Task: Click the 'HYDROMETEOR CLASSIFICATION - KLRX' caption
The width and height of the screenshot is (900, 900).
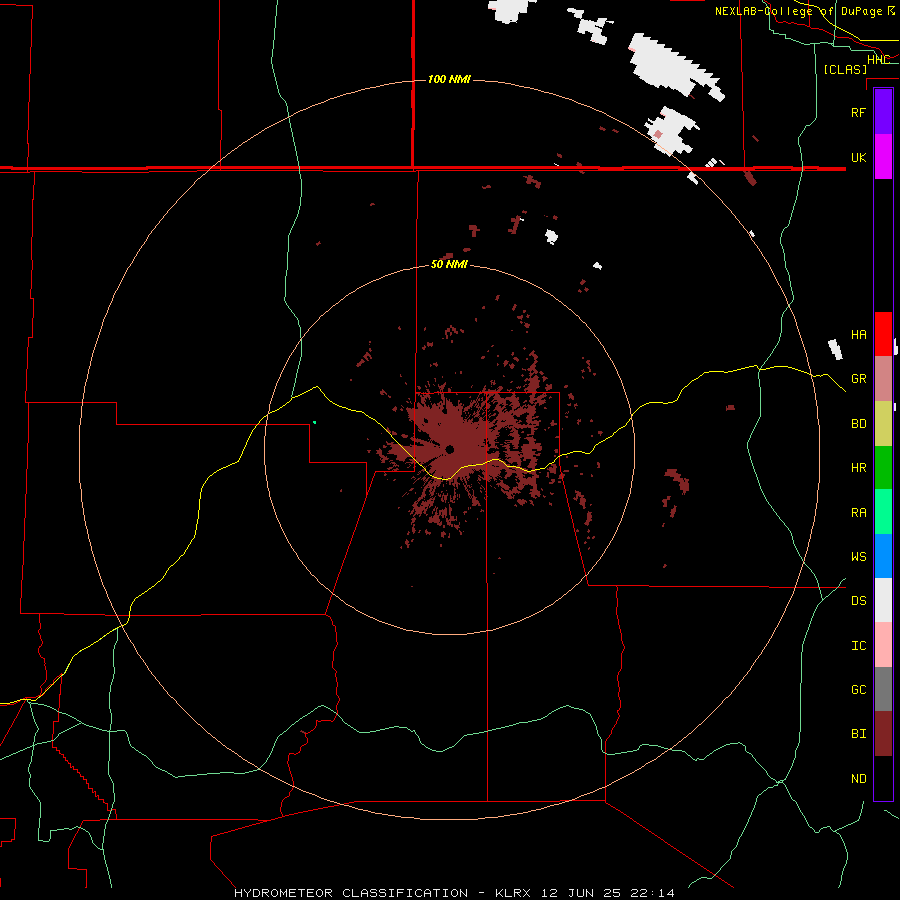Action: pos(382,893)
